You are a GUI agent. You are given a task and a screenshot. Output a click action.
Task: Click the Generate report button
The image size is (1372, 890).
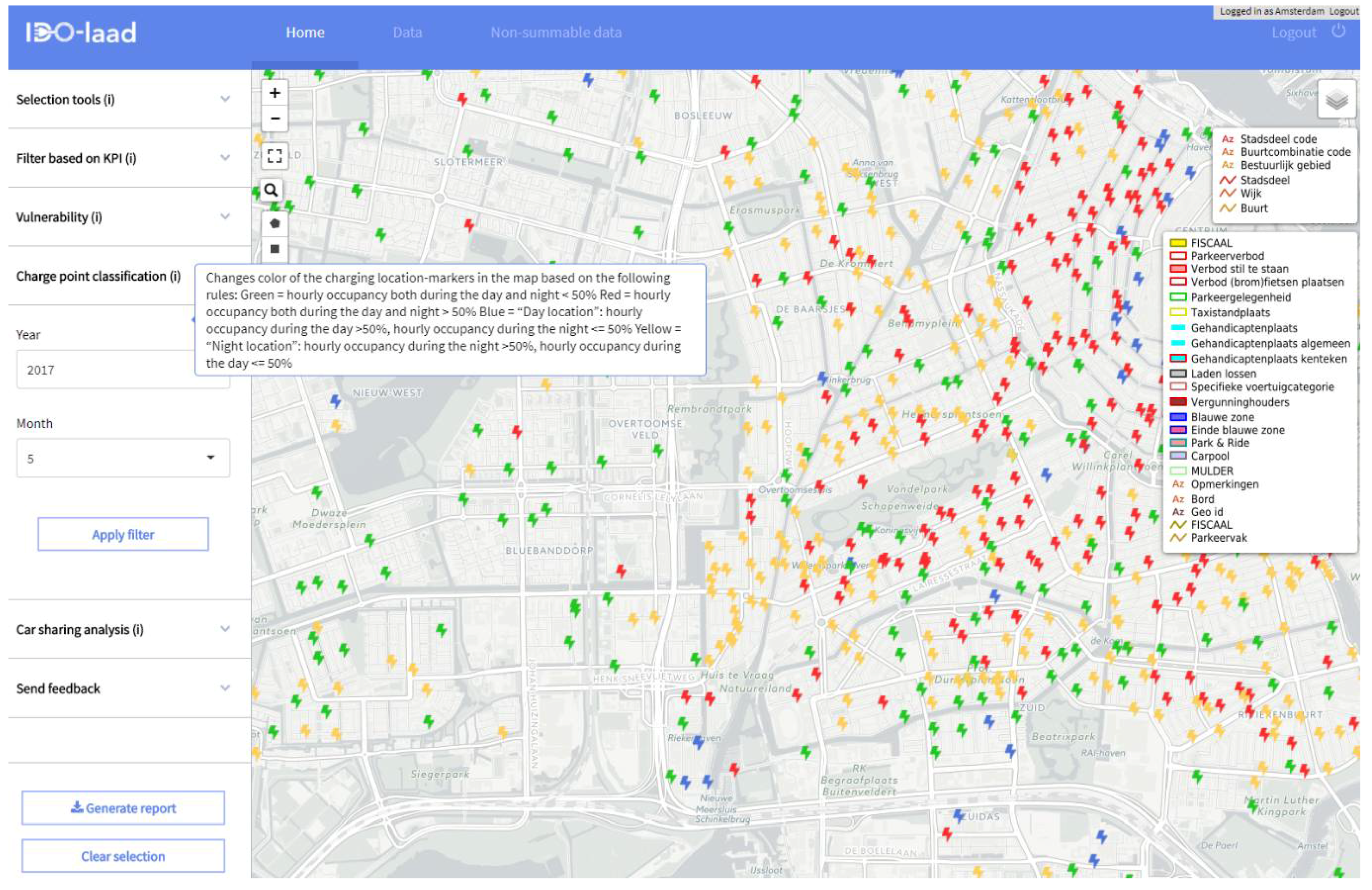coord(123,808)
